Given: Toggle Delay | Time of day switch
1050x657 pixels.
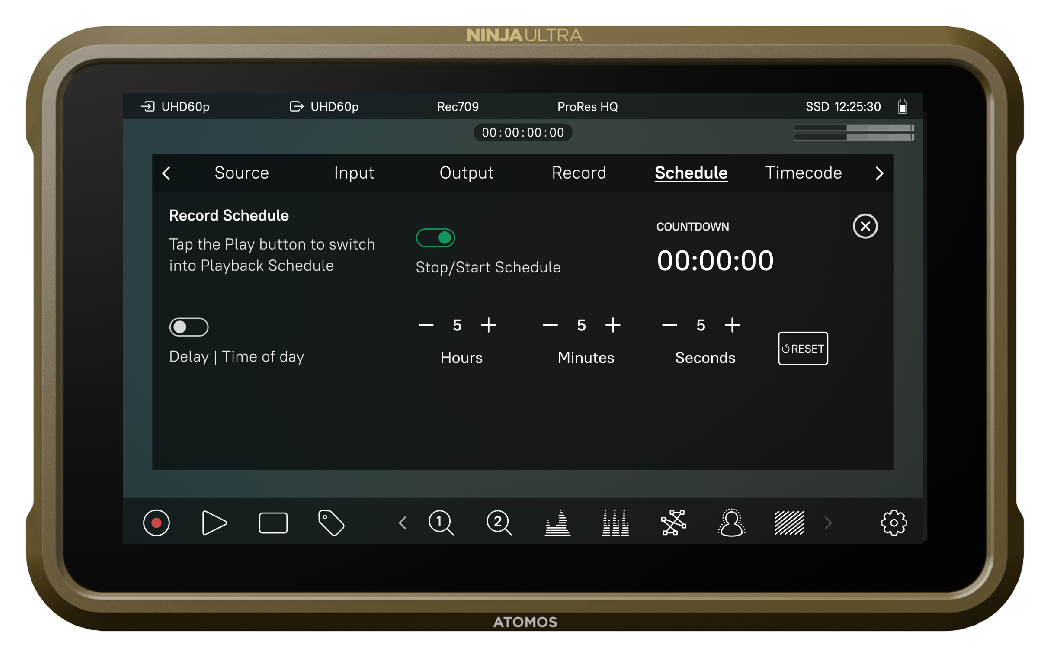Looking at the screenshot, I should (189, 327).
